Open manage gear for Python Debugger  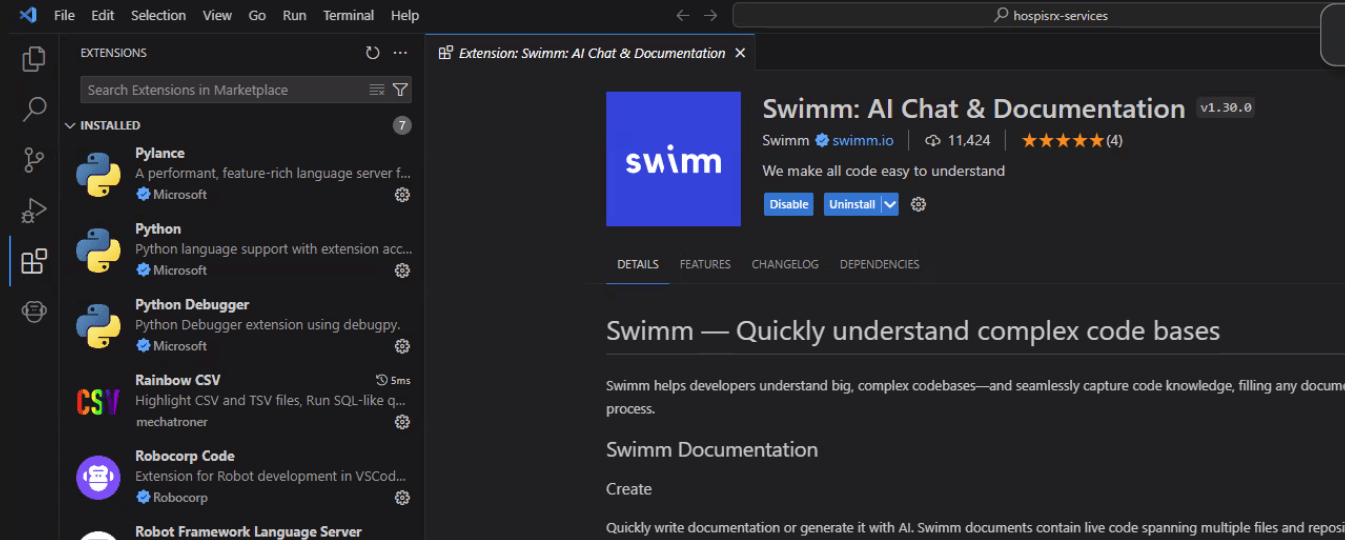click(x=402, y=347)
